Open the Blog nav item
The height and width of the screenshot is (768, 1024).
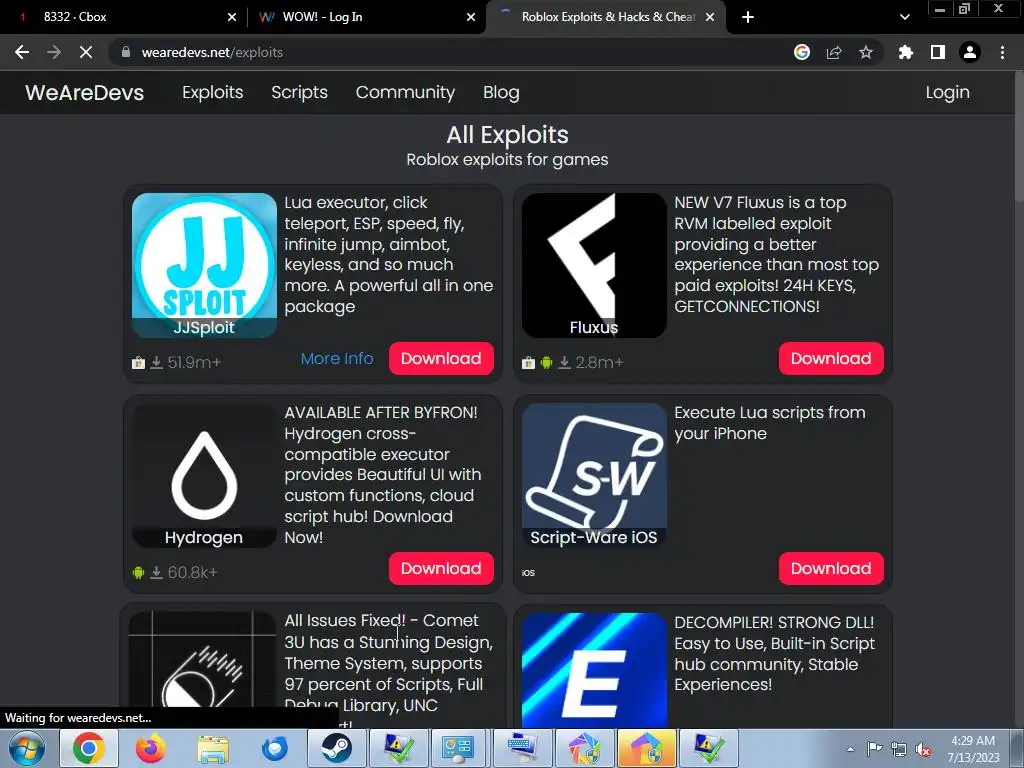[x=501, y=92]
